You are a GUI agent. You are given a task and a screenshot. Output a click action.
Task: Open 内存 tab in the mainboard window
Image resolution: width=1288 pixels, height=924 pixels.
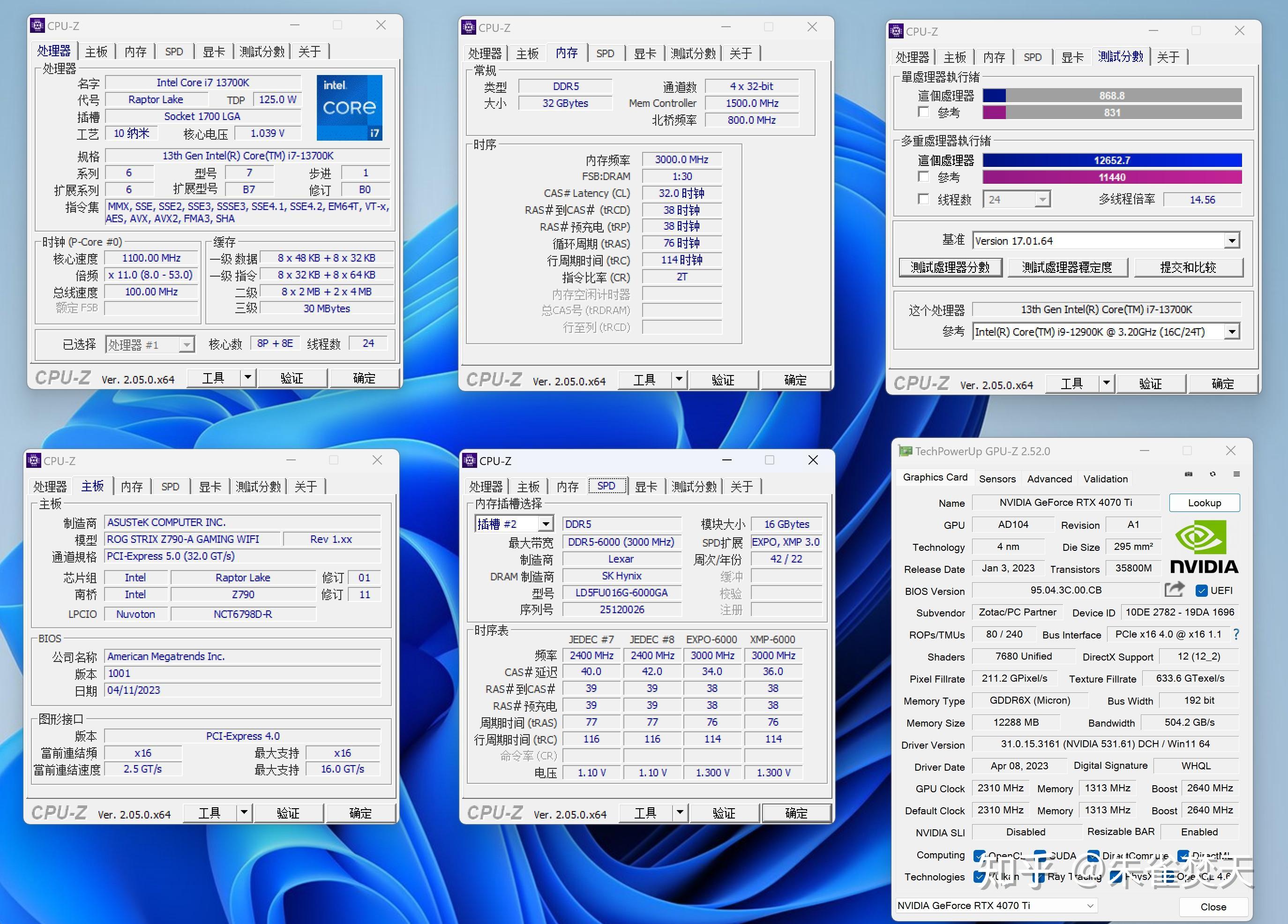132,487
